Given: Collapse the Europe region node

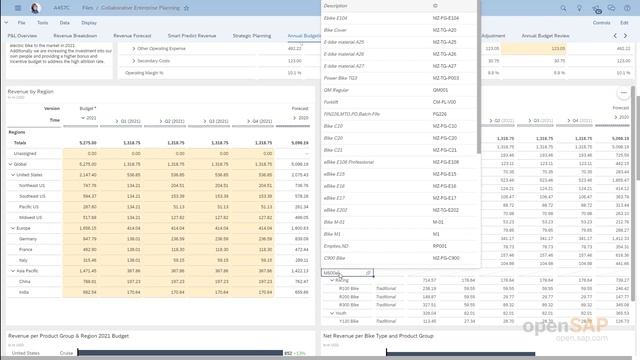Looking at the screenshot, I should coord(13,228).
